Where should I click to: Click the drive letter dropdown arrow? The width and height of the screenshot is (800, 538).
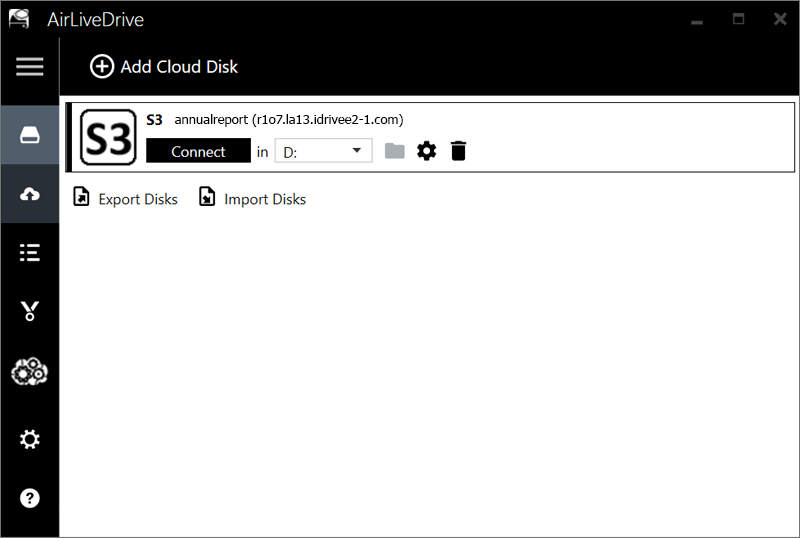tap(357, 151)
